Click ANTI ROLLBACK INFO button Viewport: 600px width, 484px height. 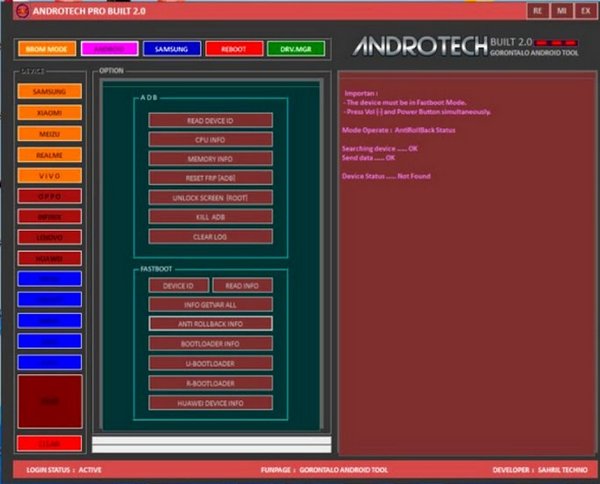pyautogui.click(x=210, y=324)
